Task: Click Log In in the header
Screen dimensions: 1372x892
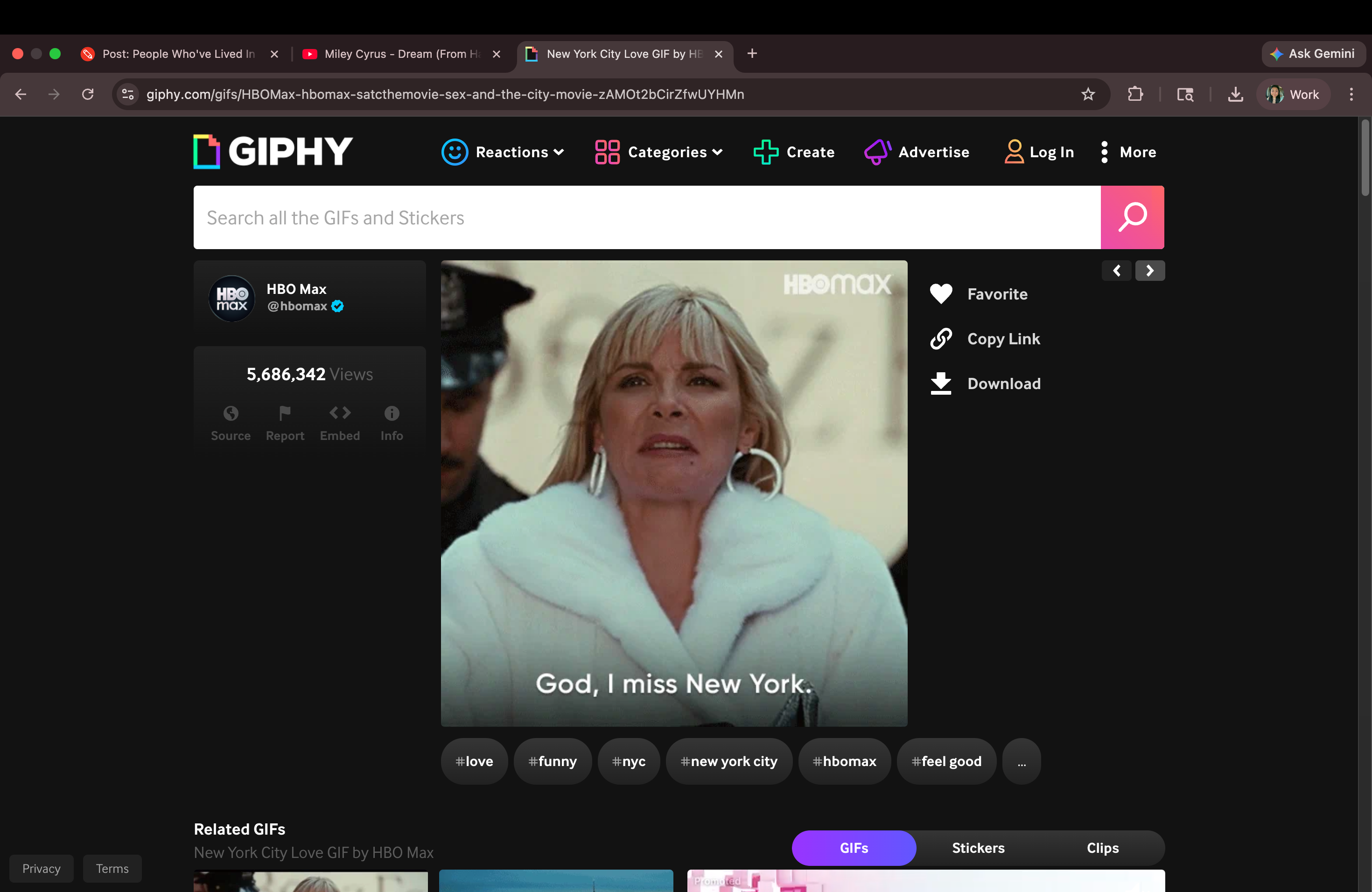Action: 1039,152
